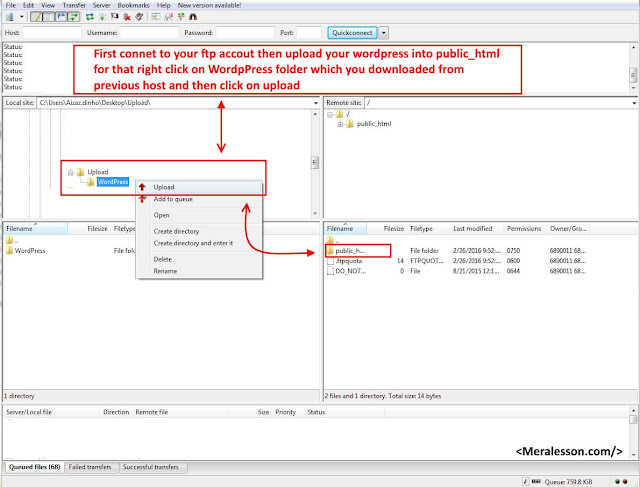Open the Remote site path dropdown
This screenshot has width=640, height=487.
coord(634,103)
